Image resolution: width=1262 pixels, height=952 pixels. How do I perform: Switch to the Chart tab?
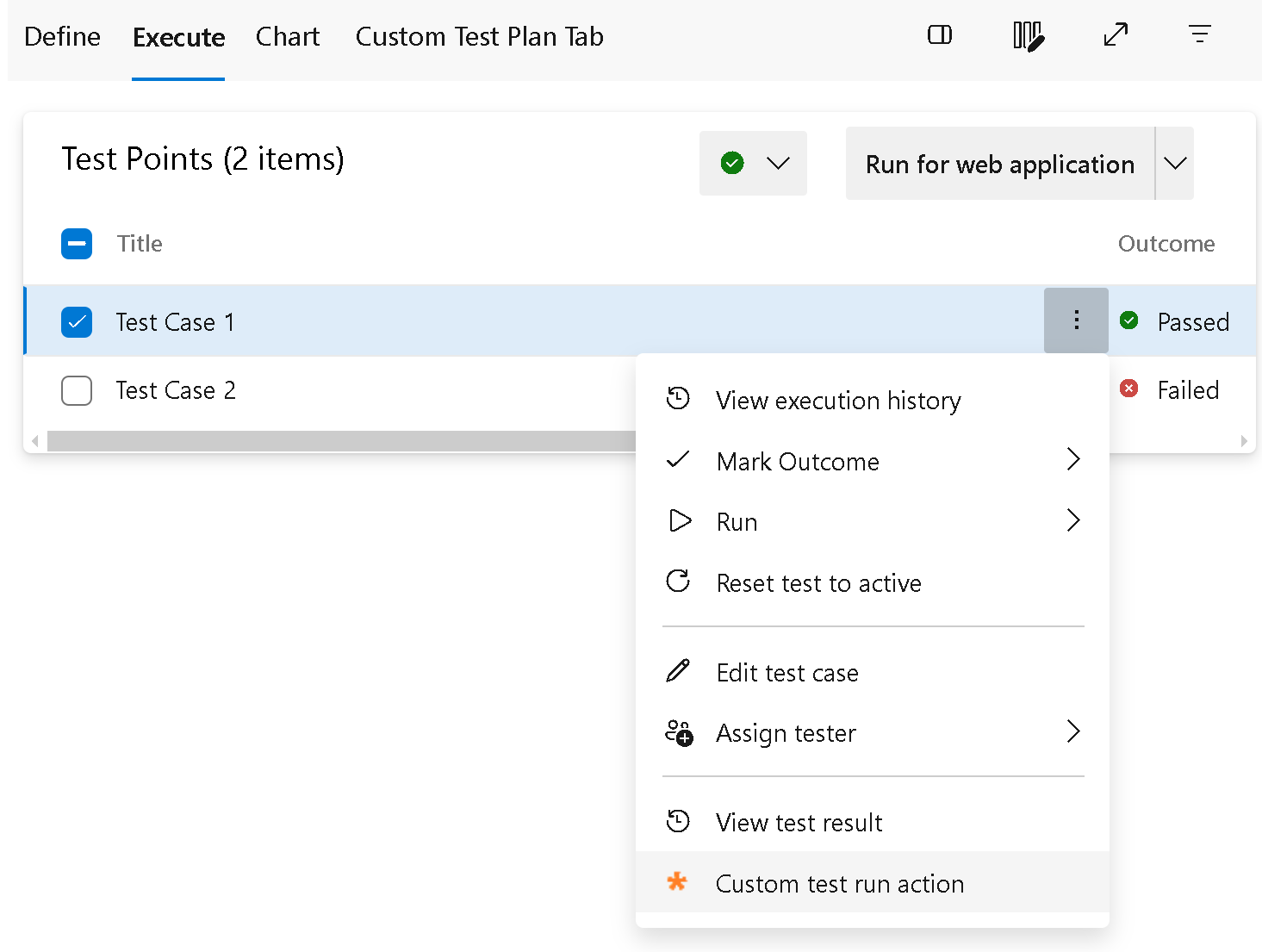288,37
